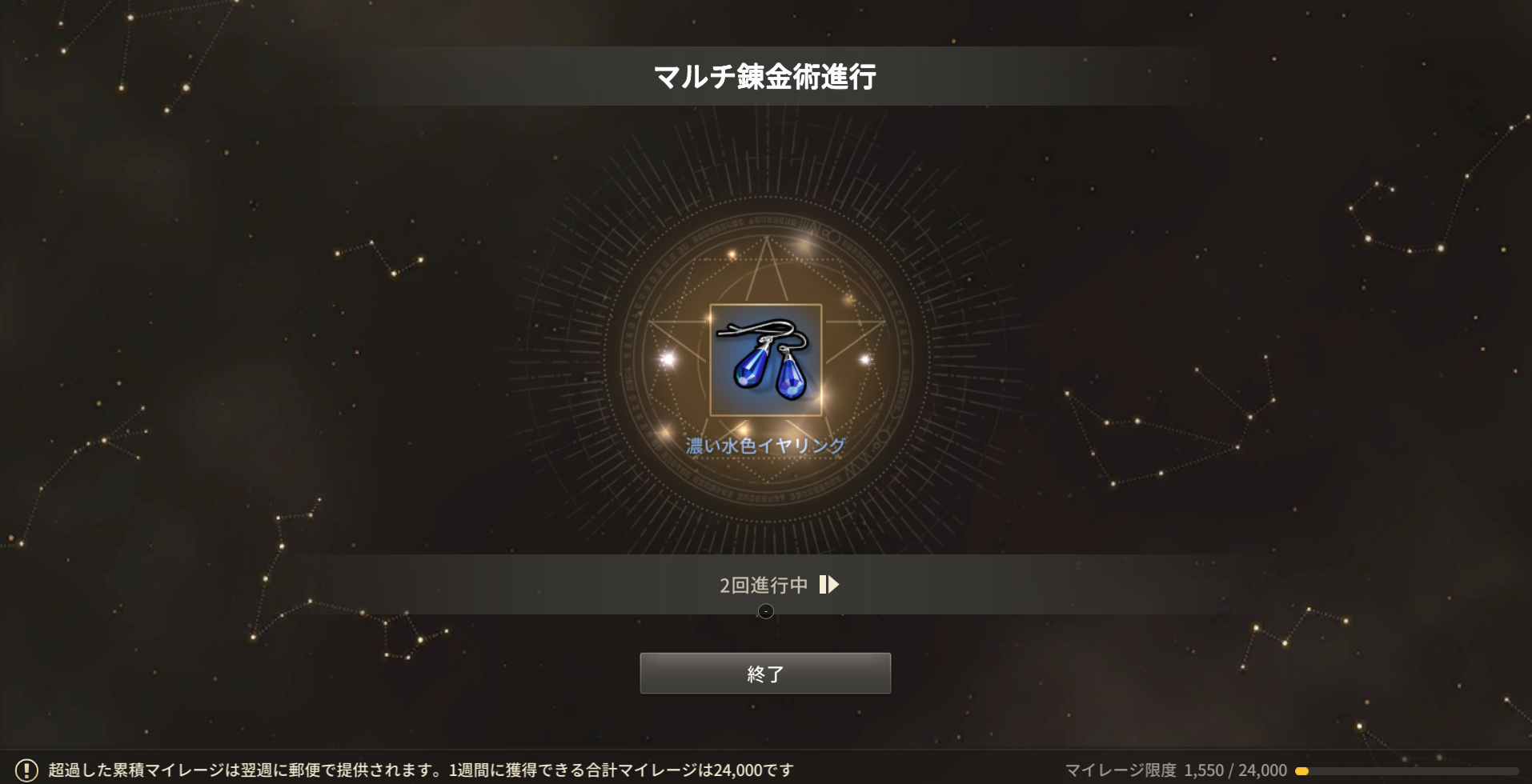This screenshot has width=1532, height=784.
Task: Click the glowing star right of the earring icon
Action: (x=864, y=359)
